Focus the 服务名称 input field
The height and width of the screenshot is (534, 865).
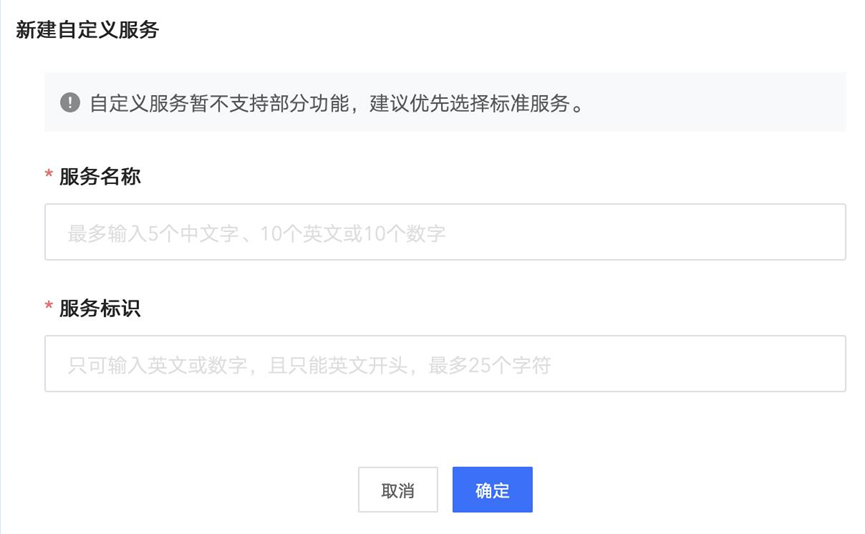tap(445, 233)
